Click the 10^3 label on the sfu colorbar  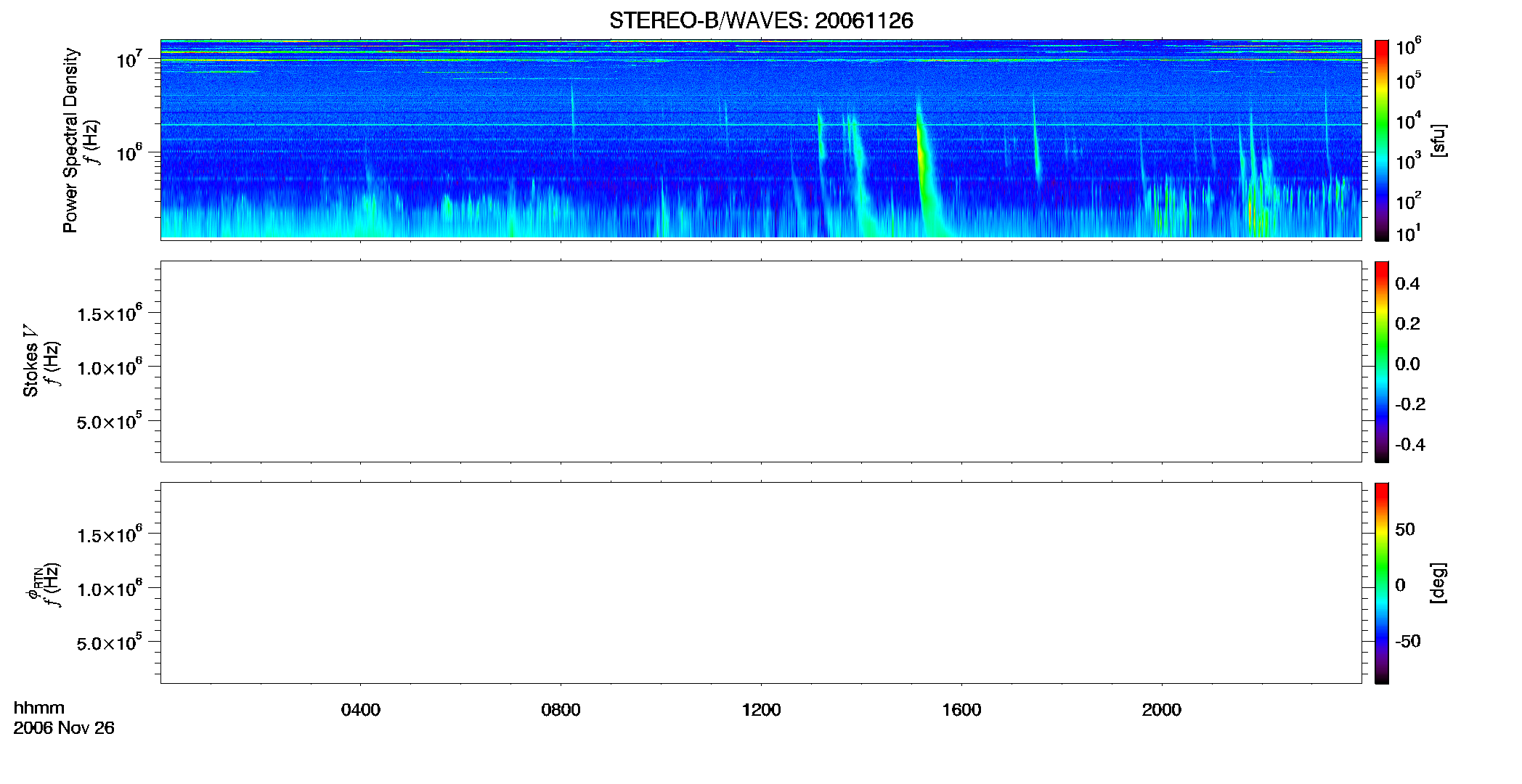[x=1409, y=160]
